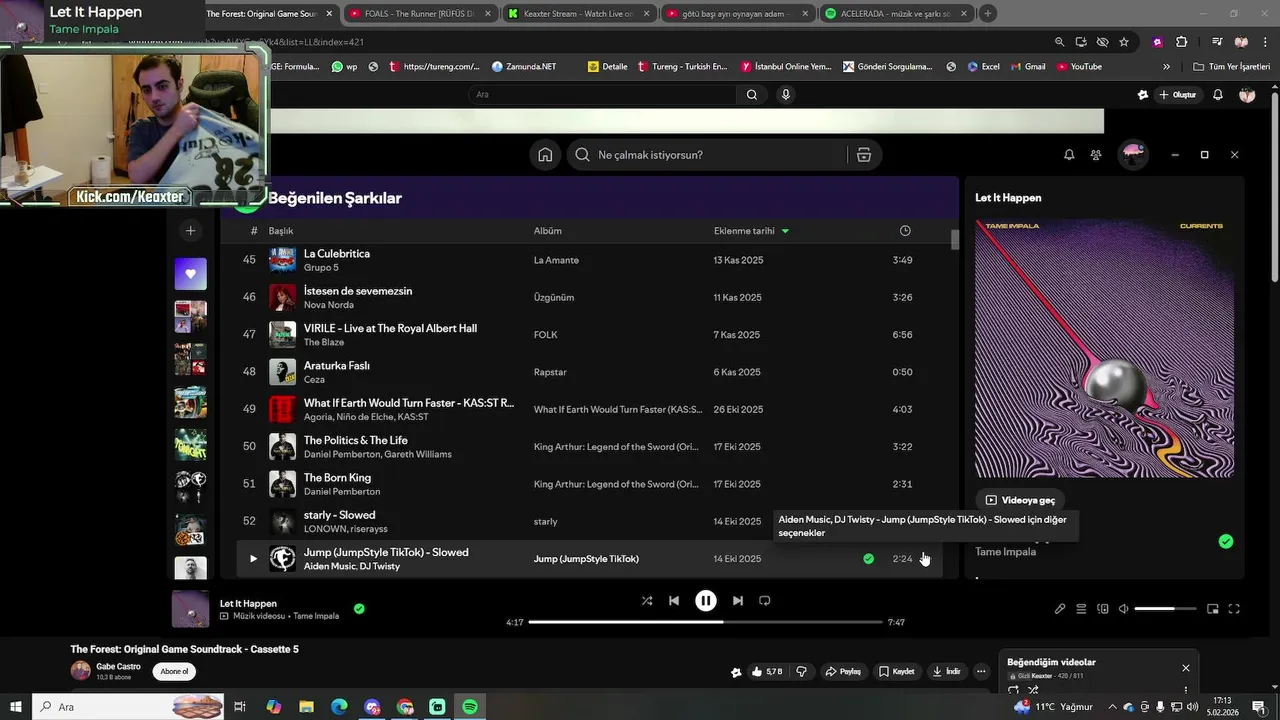This screenshot has width=1280, height=720.
Task: Toggle liked checkmark on Jump (JumpStyle TikTok) row
Action: (868, 559)
